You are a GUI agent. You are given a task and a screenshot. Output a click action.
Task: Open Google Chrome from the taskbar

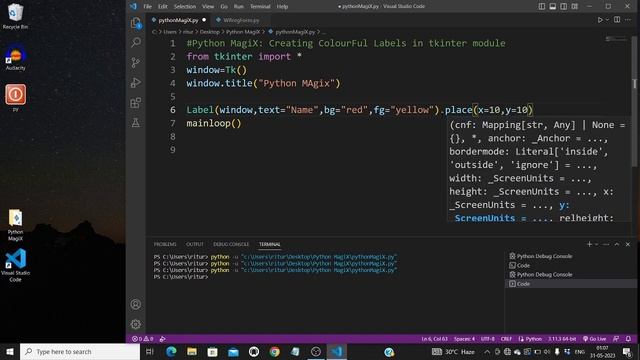[275, 351]
